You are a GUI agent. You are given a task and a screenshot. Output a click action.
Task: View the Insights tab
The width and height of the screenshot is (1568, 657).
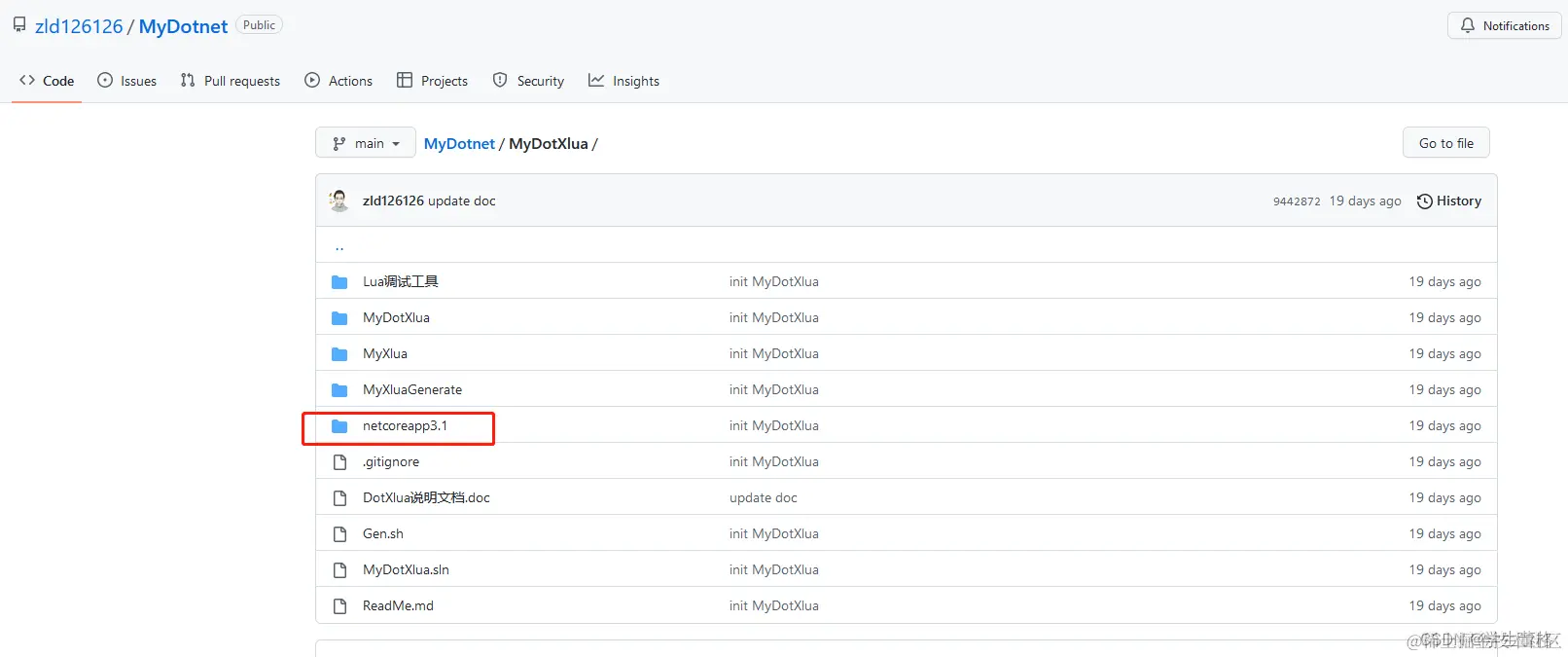[624, 81]
